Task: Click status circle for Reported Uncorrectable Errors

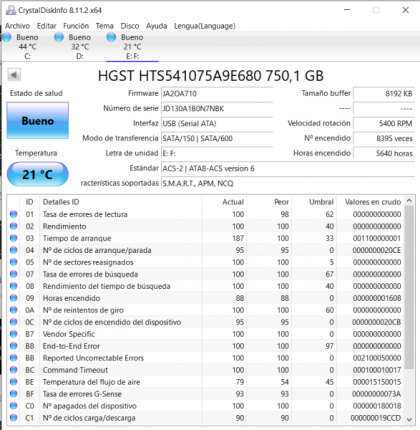Action: [x=14, y=358]
